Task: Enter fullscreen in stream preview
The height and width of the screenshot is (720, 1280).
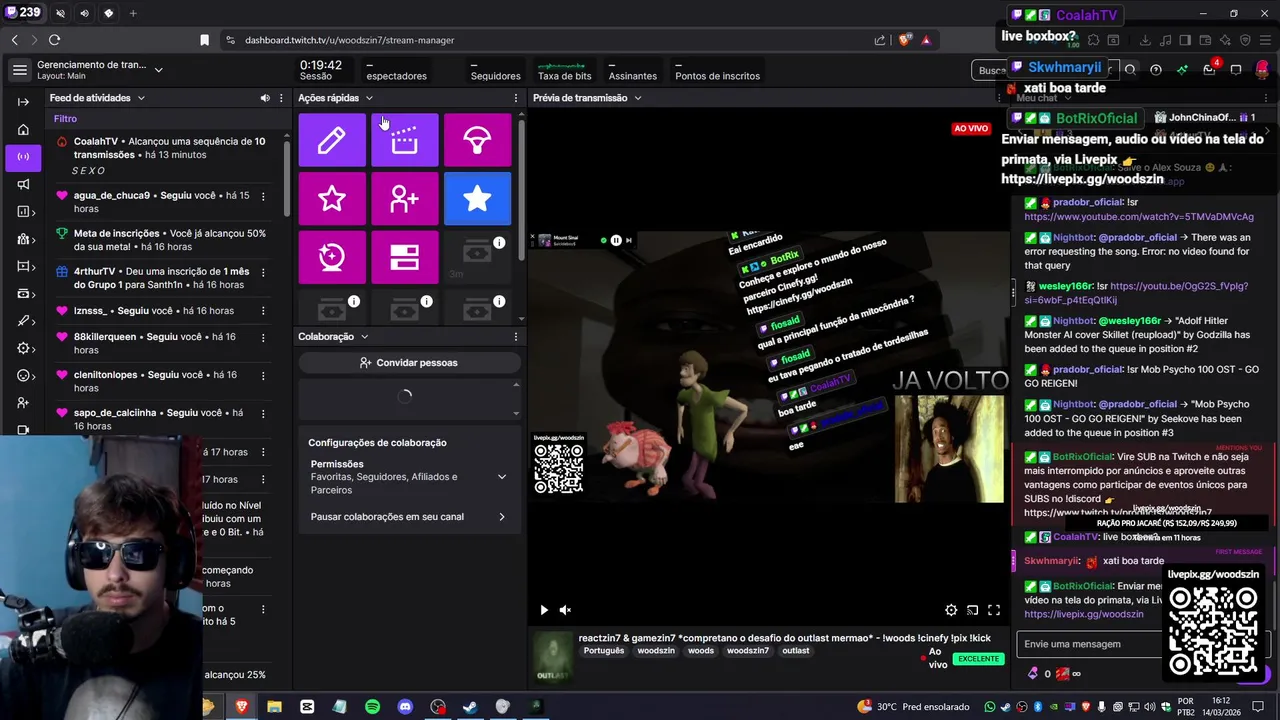Action: (994, 610)
